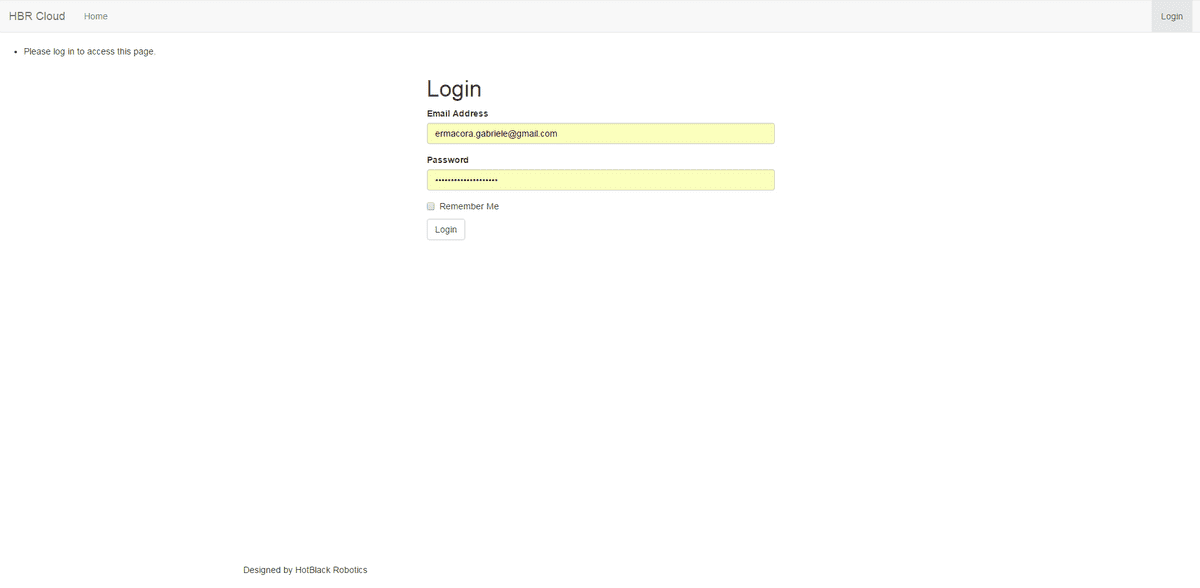
Task: Click the Password field label
Action: click(x=447, y=160)
